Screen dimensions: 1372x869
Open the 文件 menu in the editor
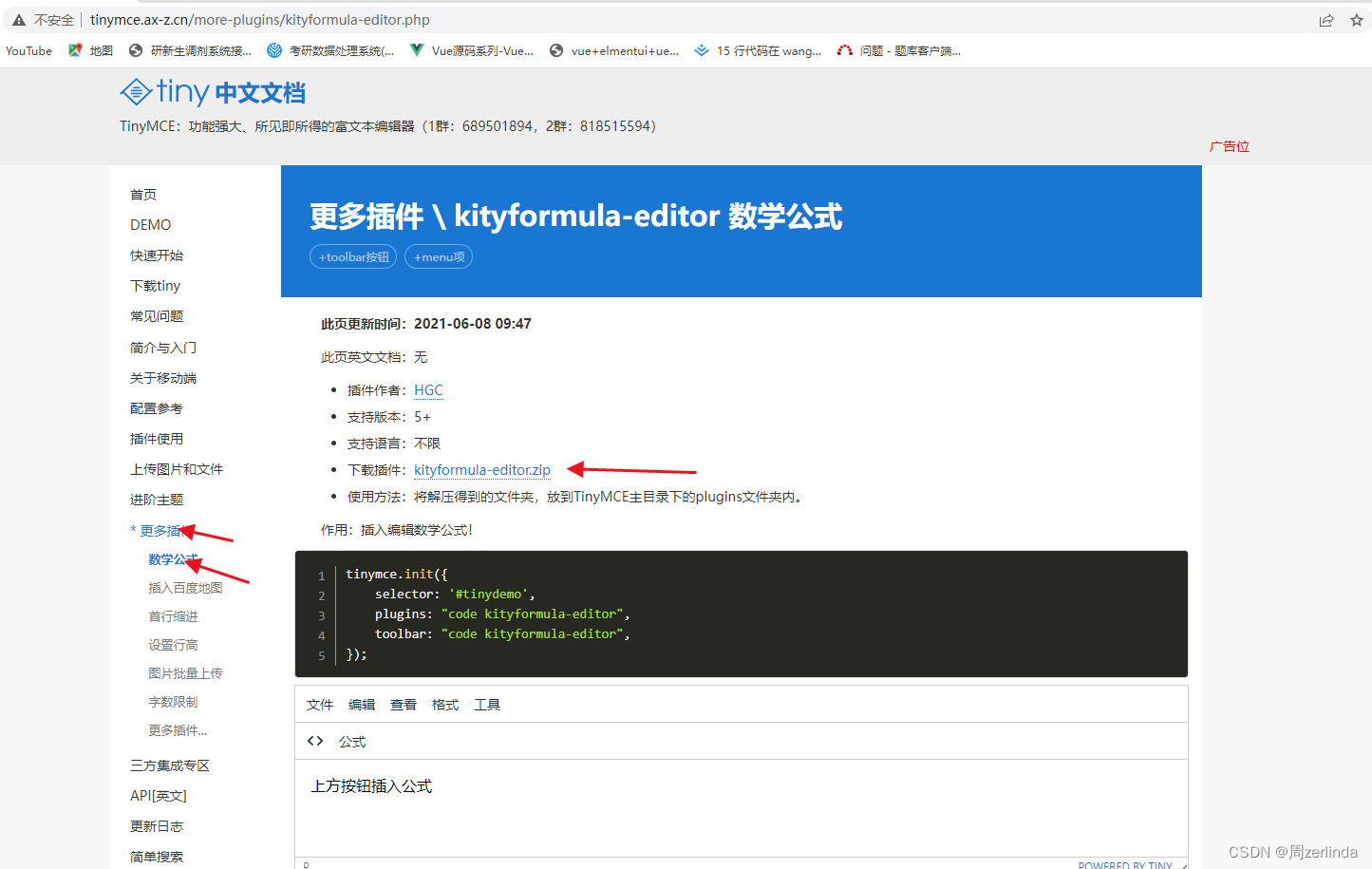pyautogui.click(x=320, y=704)
